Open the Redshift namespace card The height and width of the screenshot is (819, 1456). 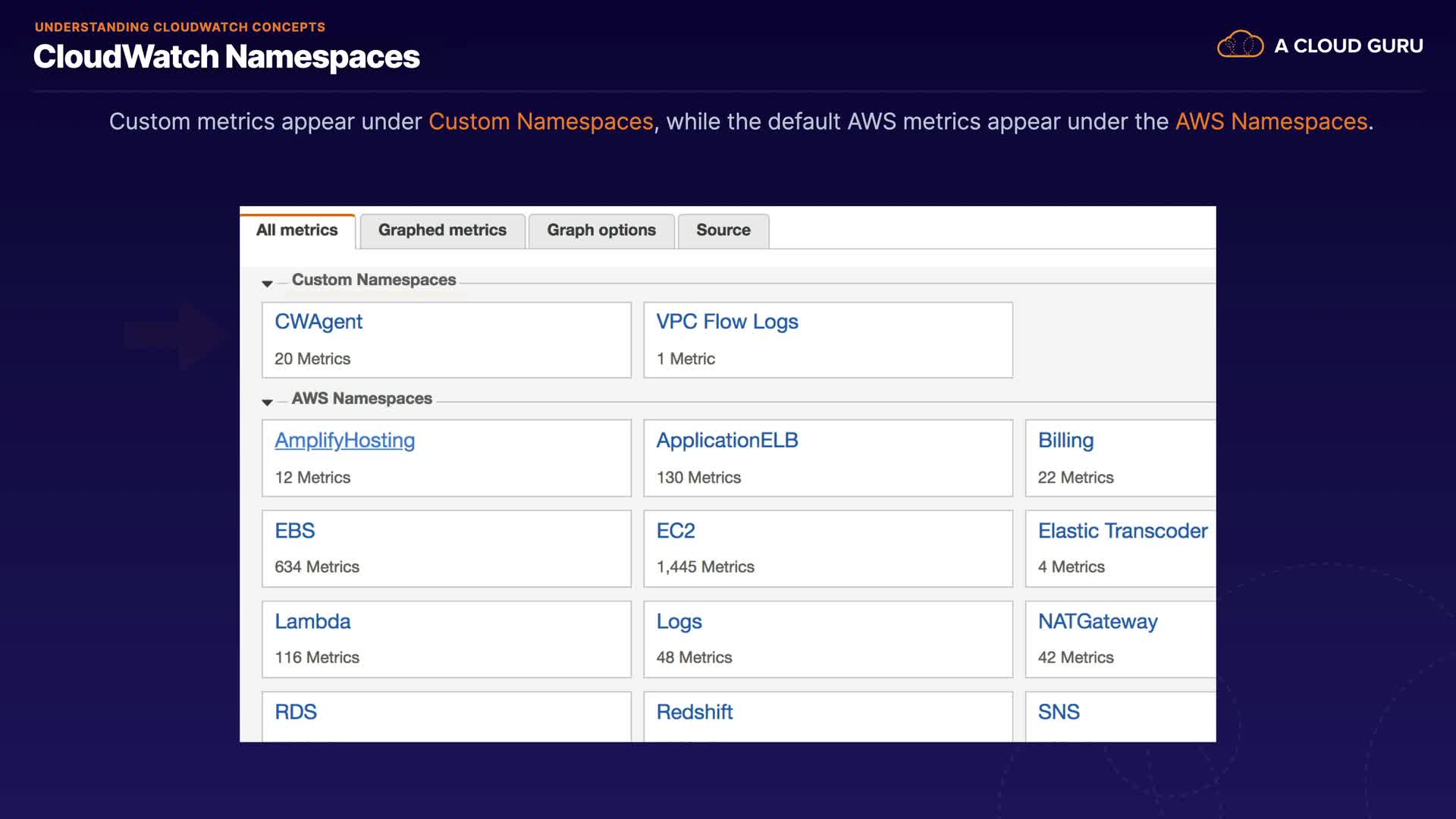point(694,712)
